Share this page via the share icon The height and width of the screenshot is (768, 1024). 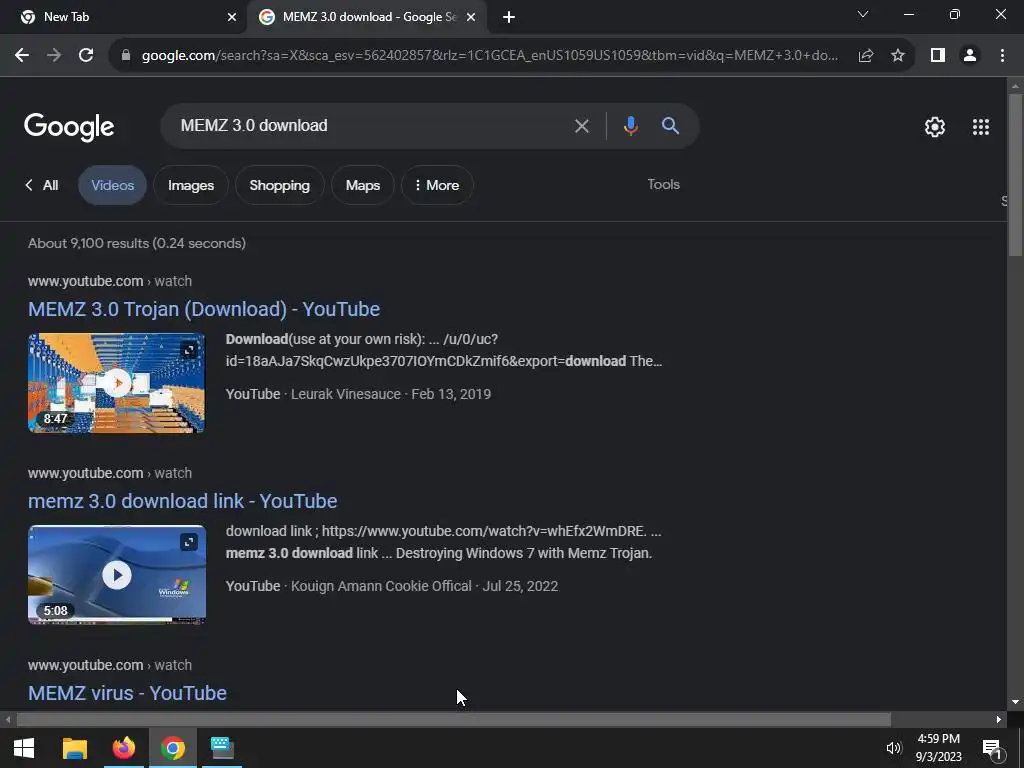tap(866, 56)
